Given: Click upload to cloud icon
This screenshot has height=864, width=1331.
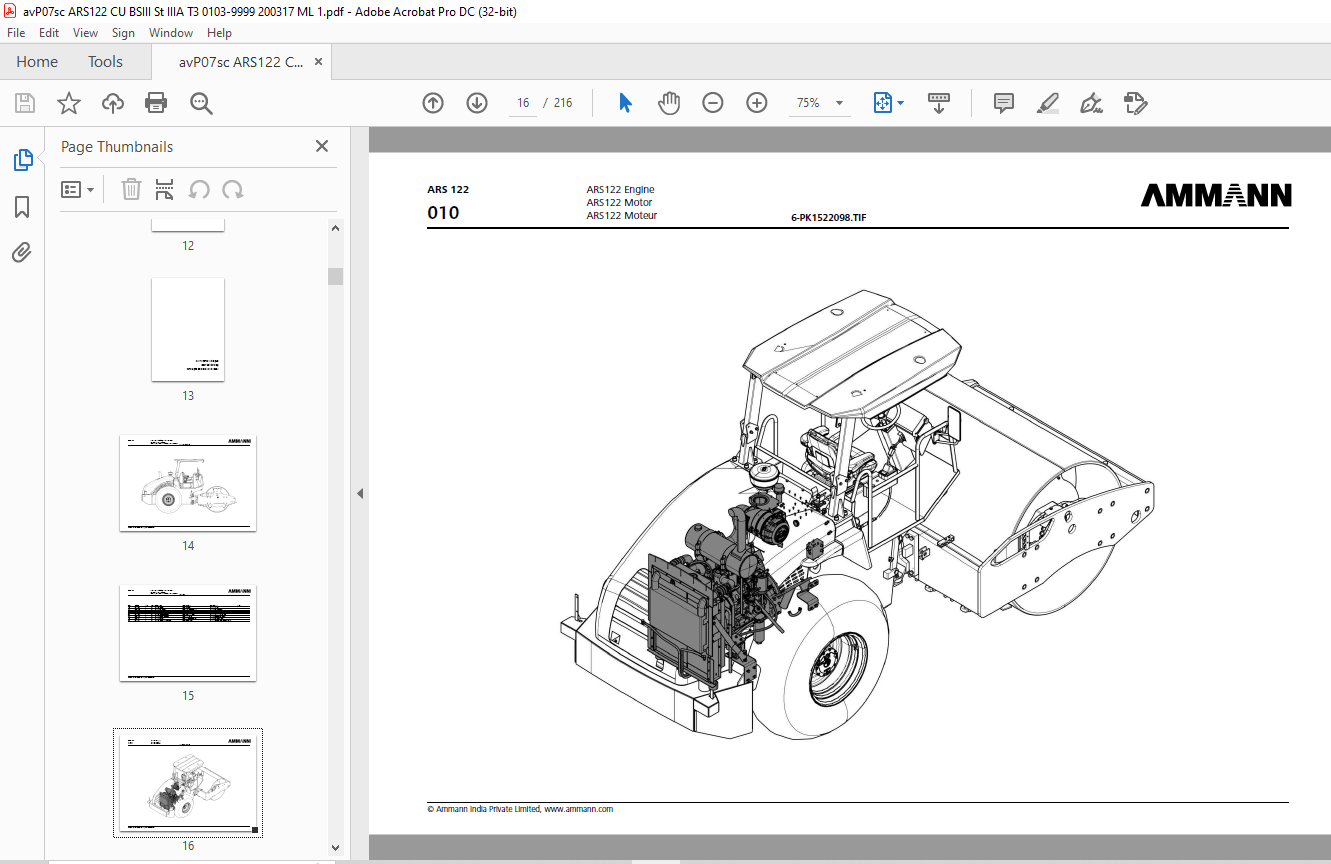Looking at the screenshot, I should coord(113,103).
